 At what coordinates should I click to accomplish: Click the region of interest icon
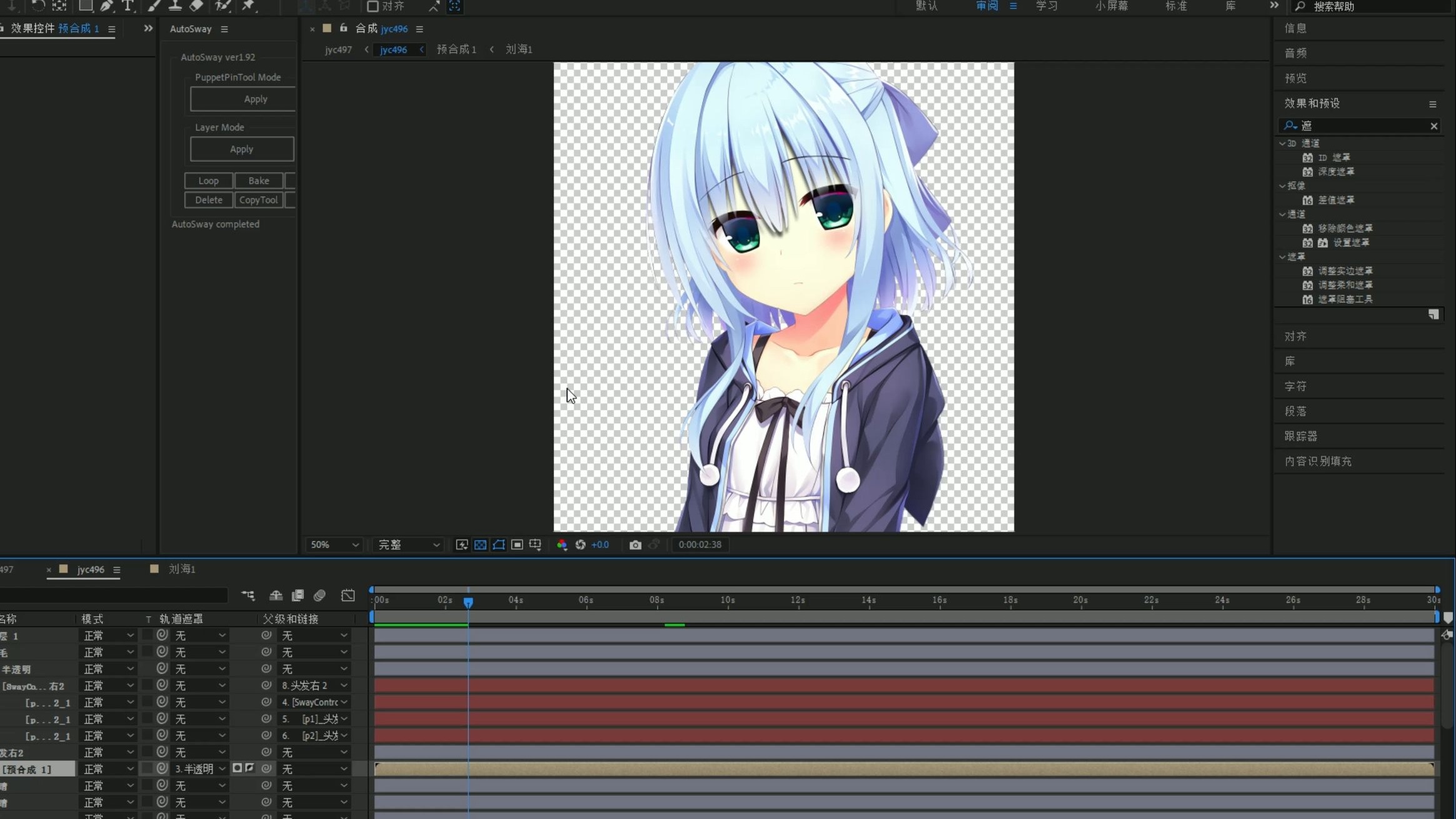(517, 545)
